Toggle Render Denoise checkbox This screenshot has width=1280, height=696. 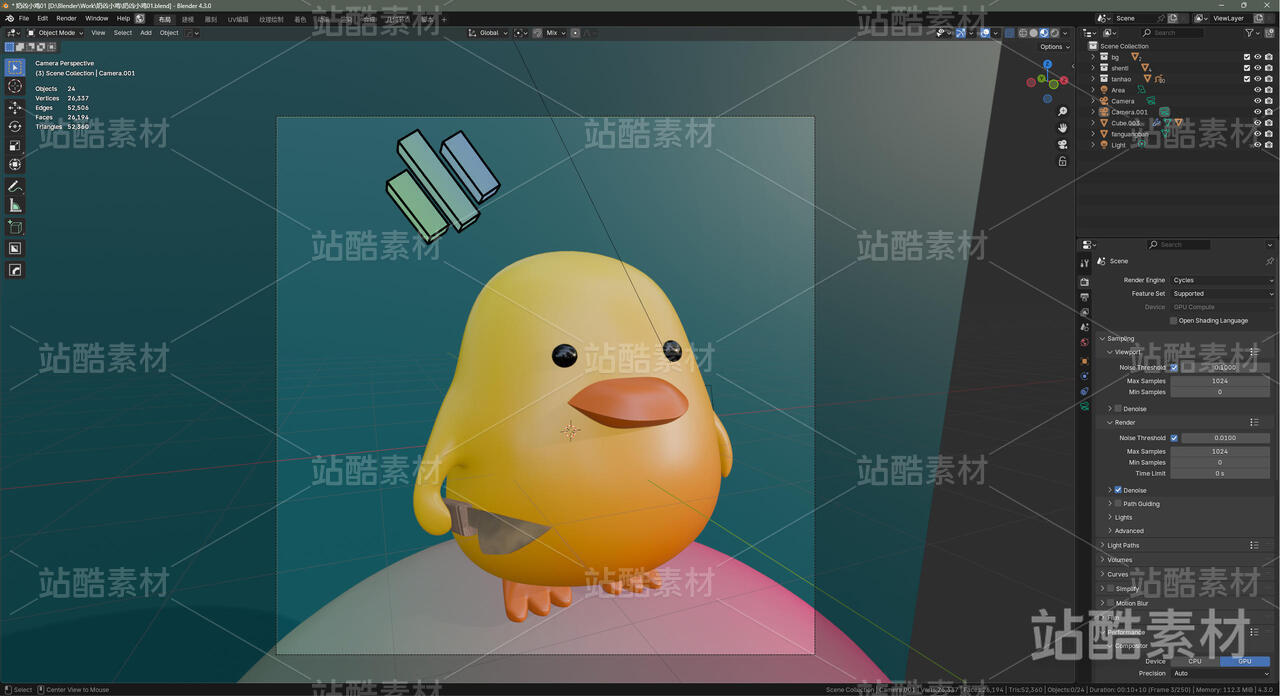coord(1118,490)
